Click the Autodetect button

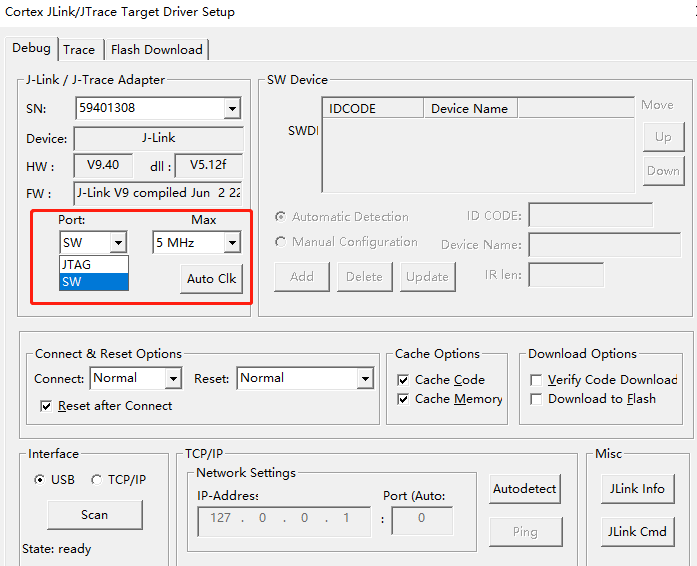pyautogui.click(x=525, y=489)
